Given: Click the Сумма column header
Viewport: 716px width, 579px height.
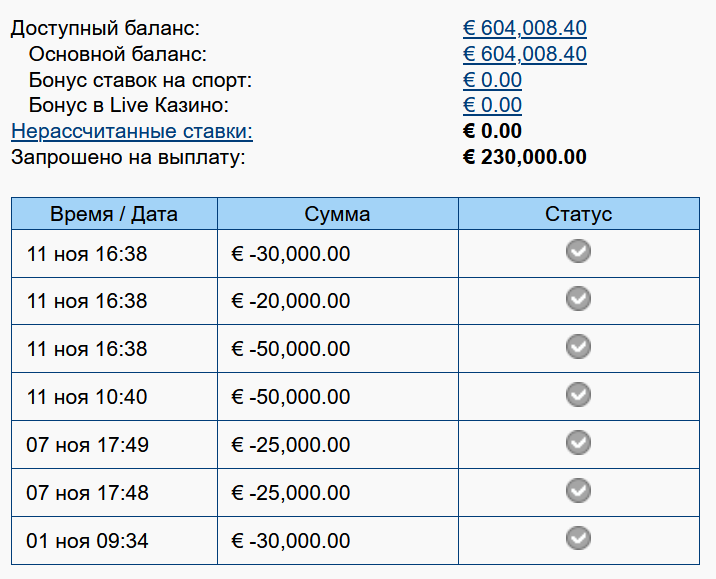Looking at the screenshot, I should pos(337,214).
